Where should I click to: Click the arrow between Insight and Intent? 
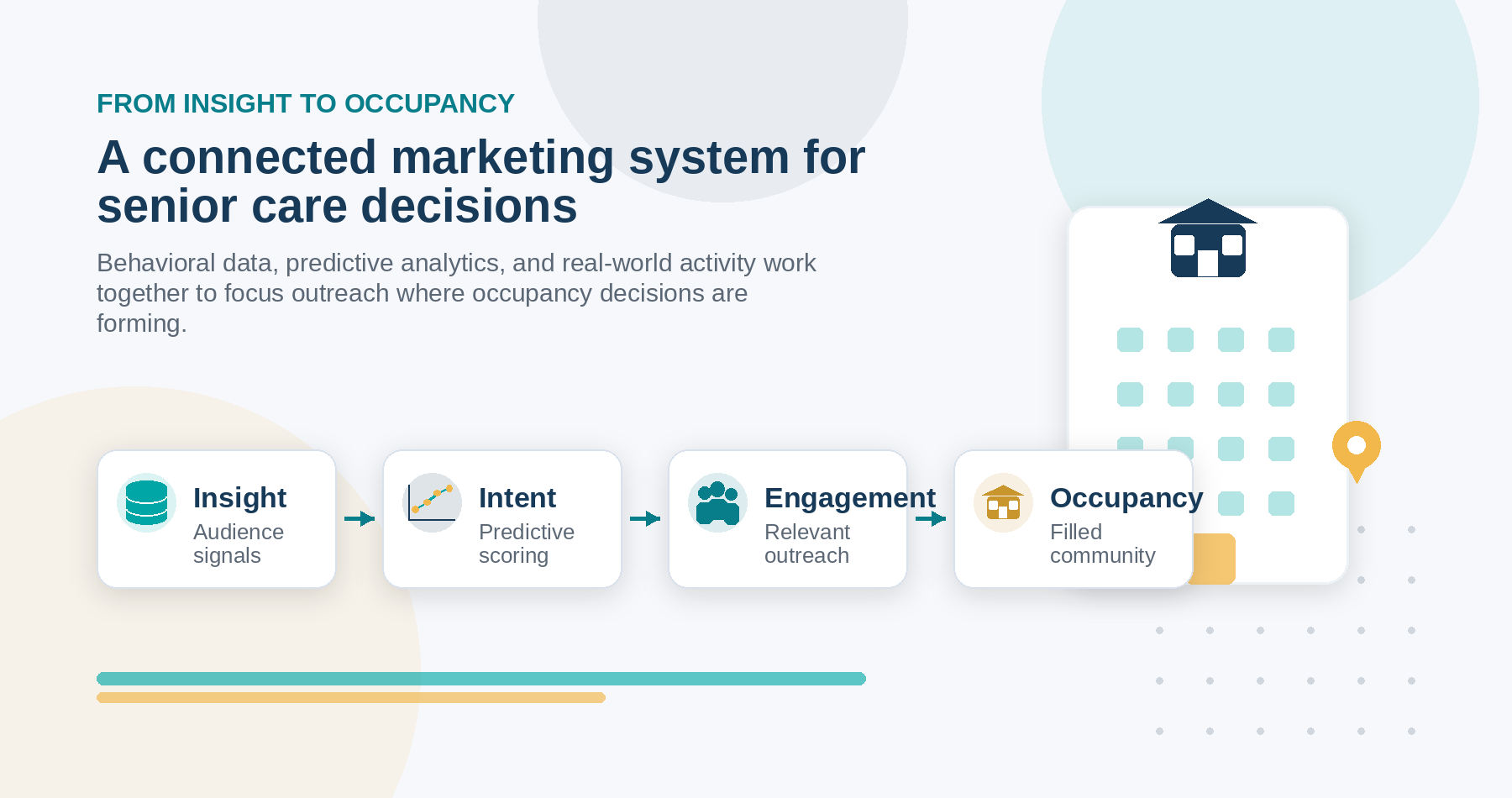360,518
